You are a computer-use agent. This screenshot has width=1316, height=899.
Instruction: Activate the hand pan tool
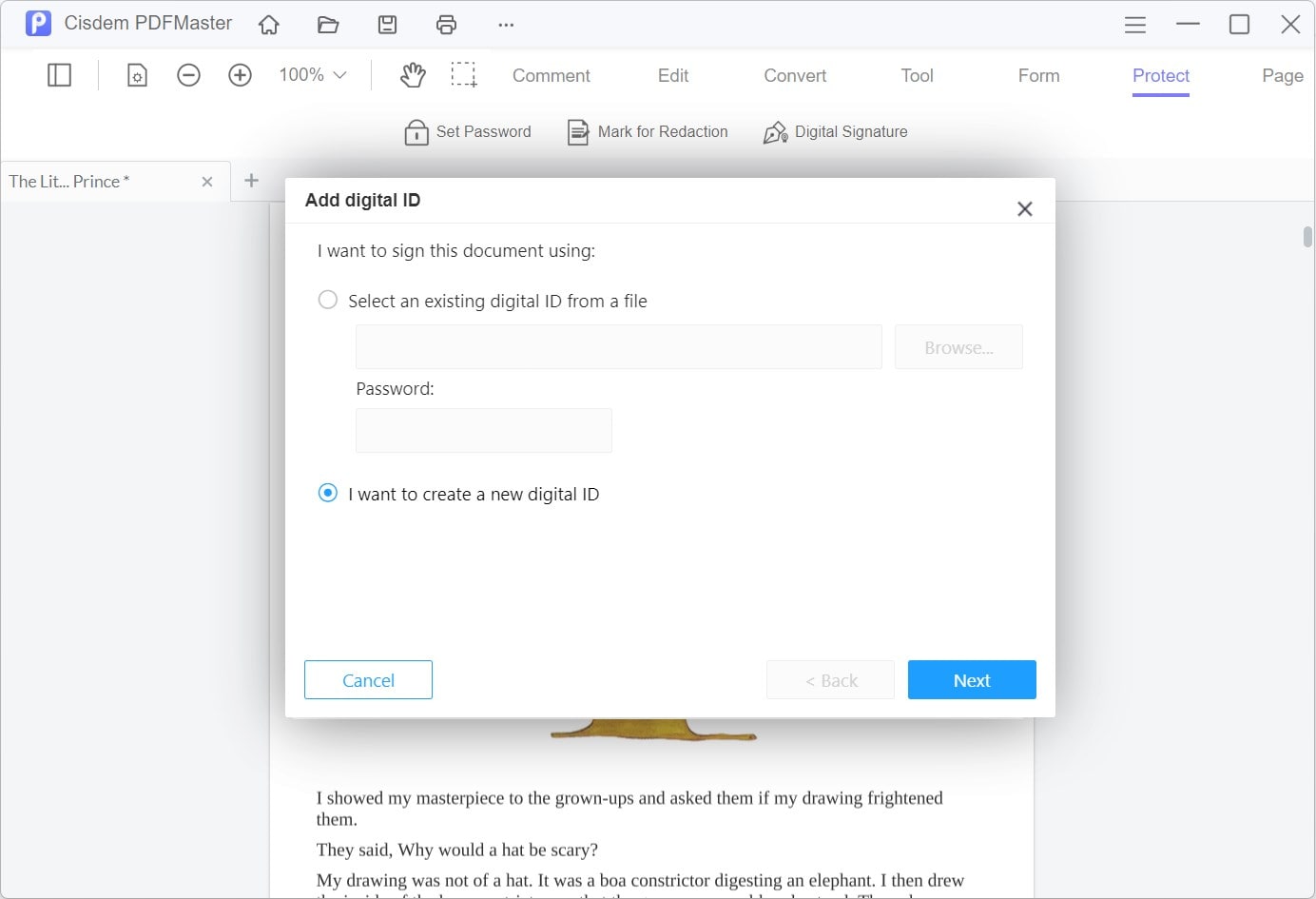[x=413, y=74]
